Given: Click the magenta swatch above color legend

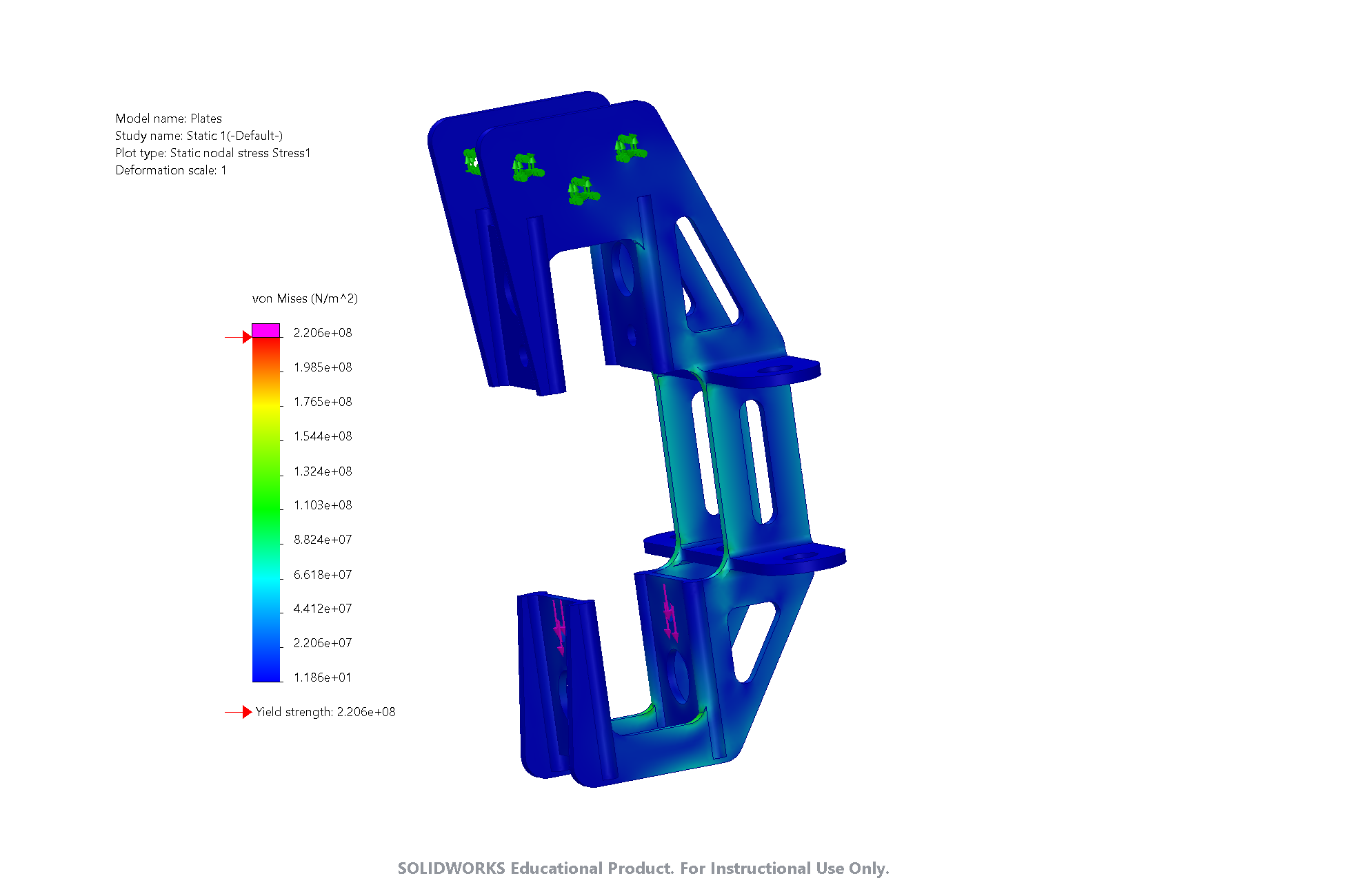Looking at the screenshot, I should pyautogui.click(x=265, y=330).
